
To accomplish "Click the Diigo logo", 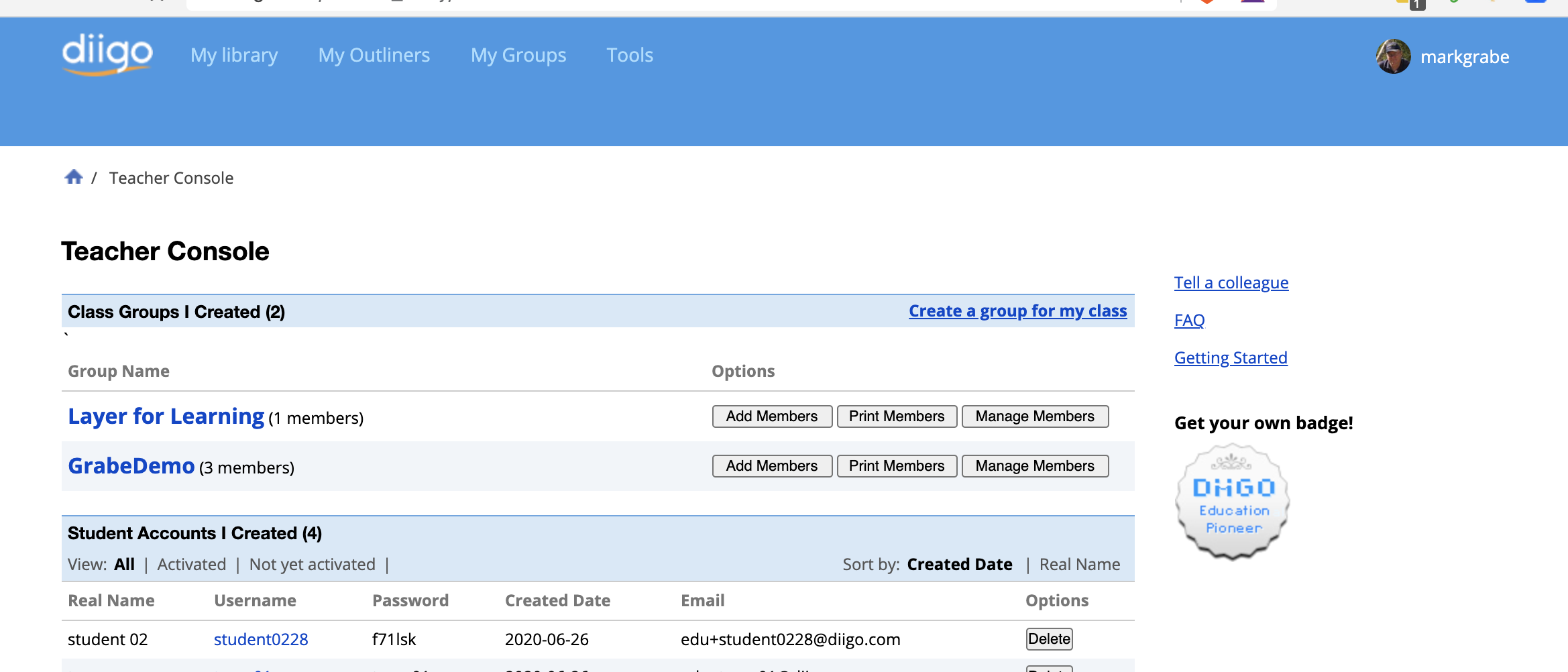I will click(x=107, y=54).
